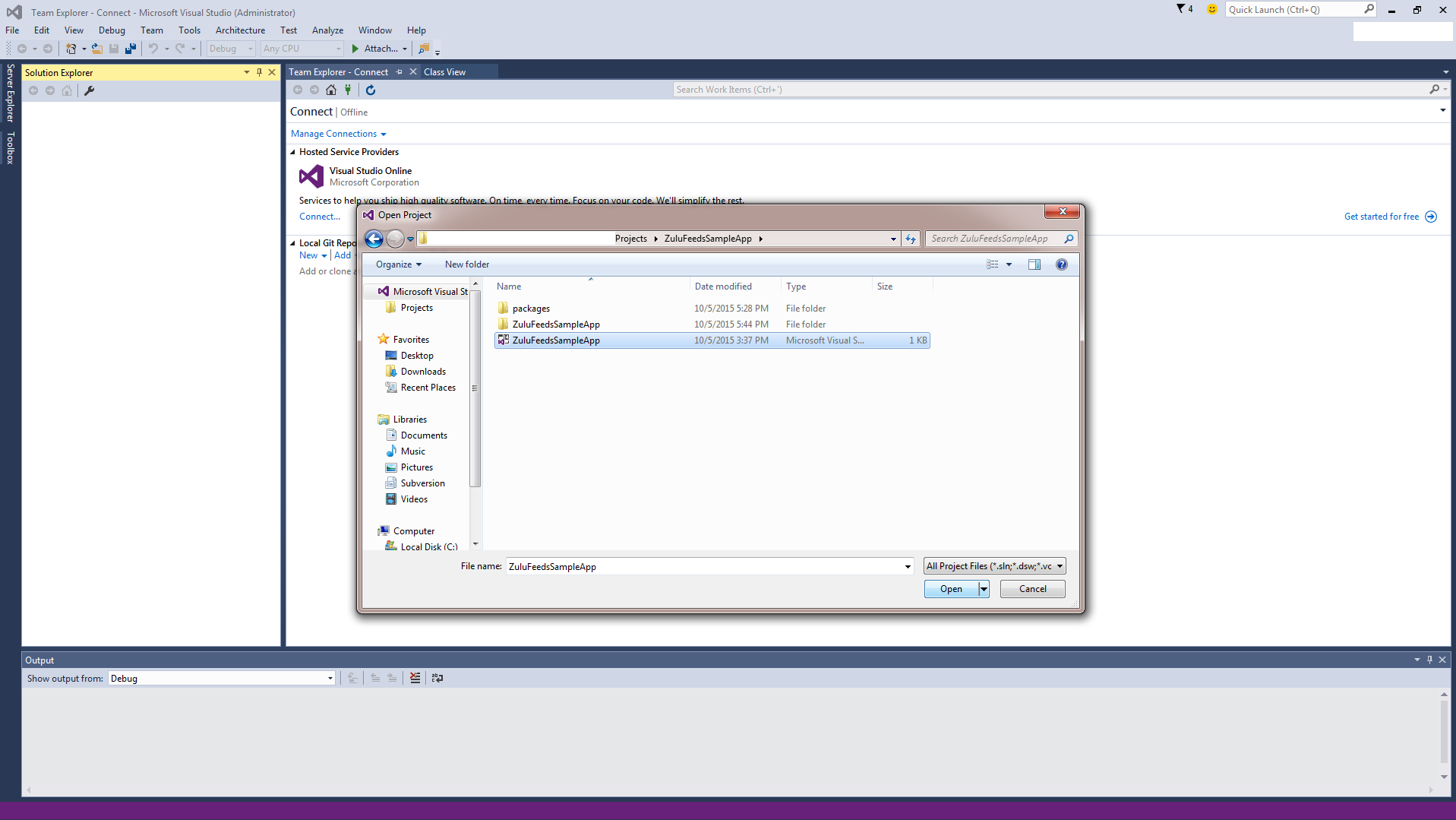Select the packages folder in file list
This screenshot has height=820, width=1456.
coord(531,309)
